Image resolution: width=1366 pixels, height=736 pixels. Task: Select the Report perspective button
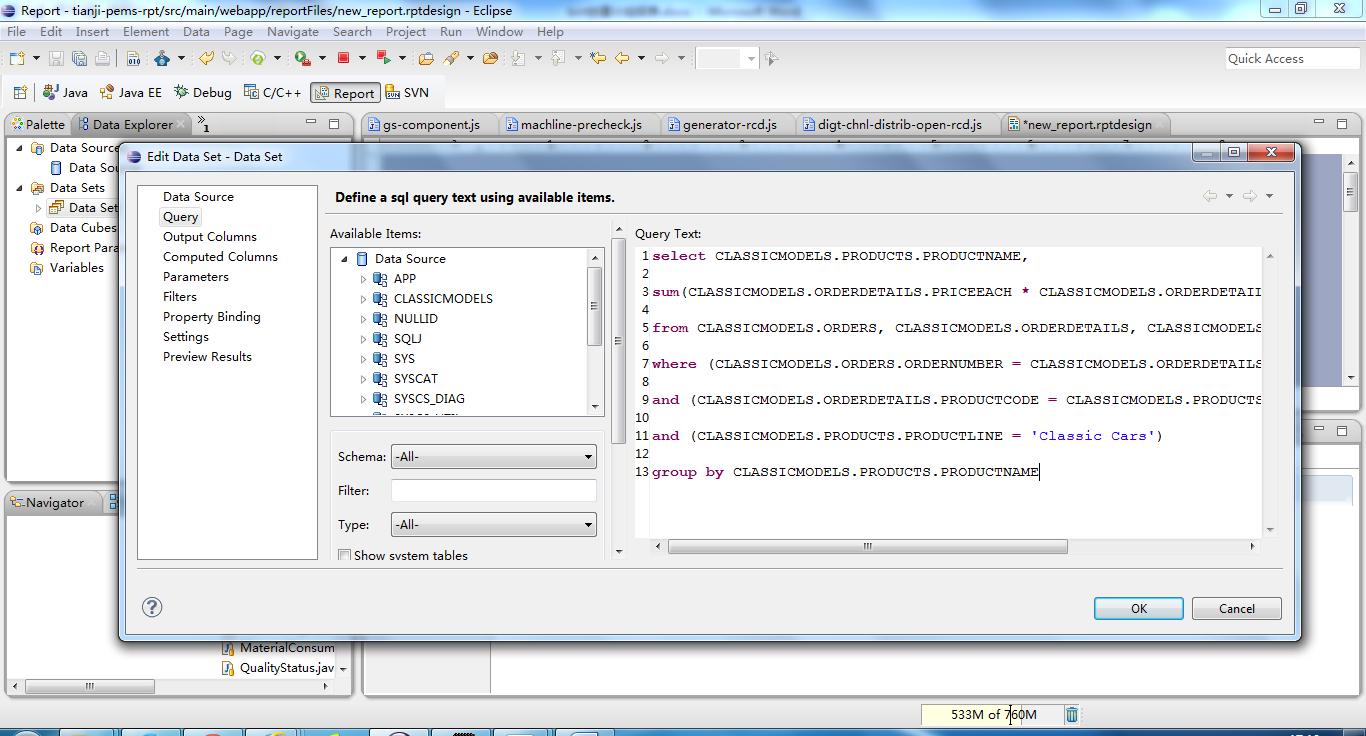tap(344, 93)
